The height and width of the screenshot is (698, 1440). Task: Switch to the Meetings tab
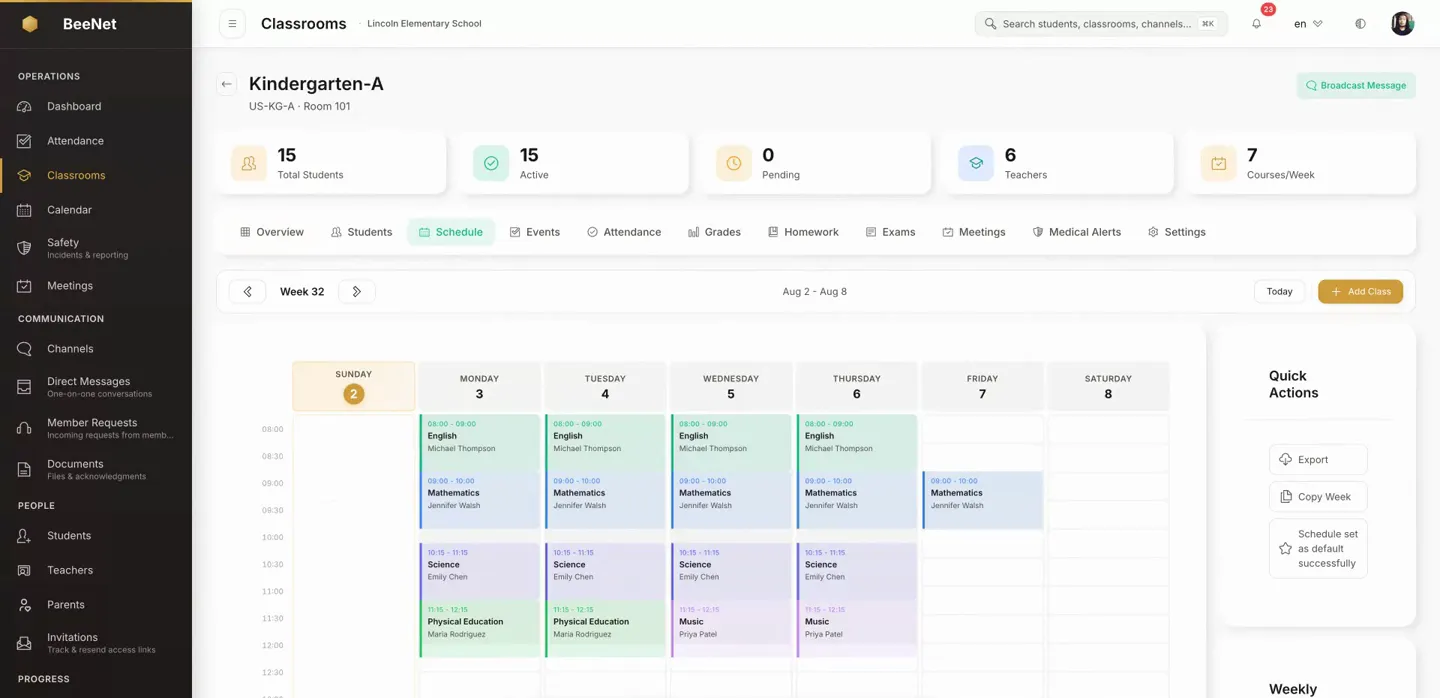point(974,232)
